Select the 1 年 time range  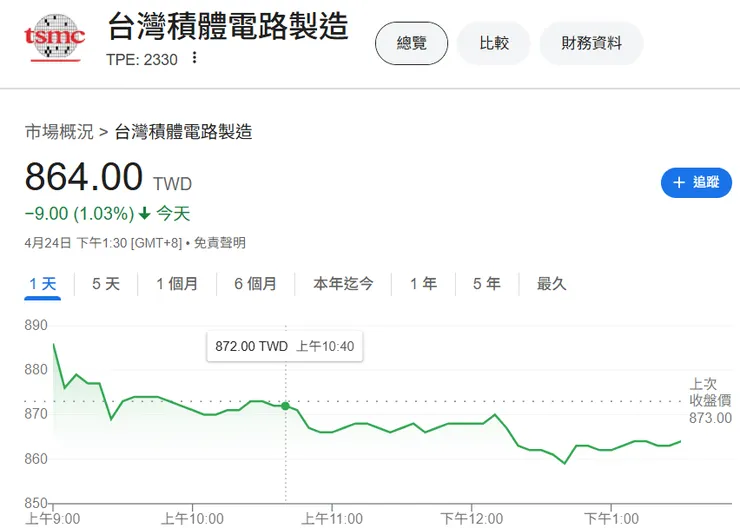pyautogui.click(x=423, y=284)
